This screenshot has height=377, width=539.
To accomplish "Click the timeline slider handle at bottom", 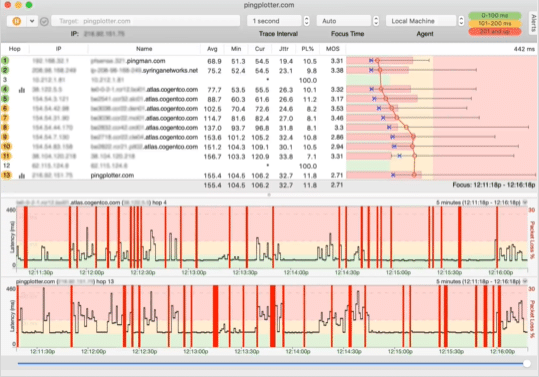I will pyautogui.click(x=527, y=364).
